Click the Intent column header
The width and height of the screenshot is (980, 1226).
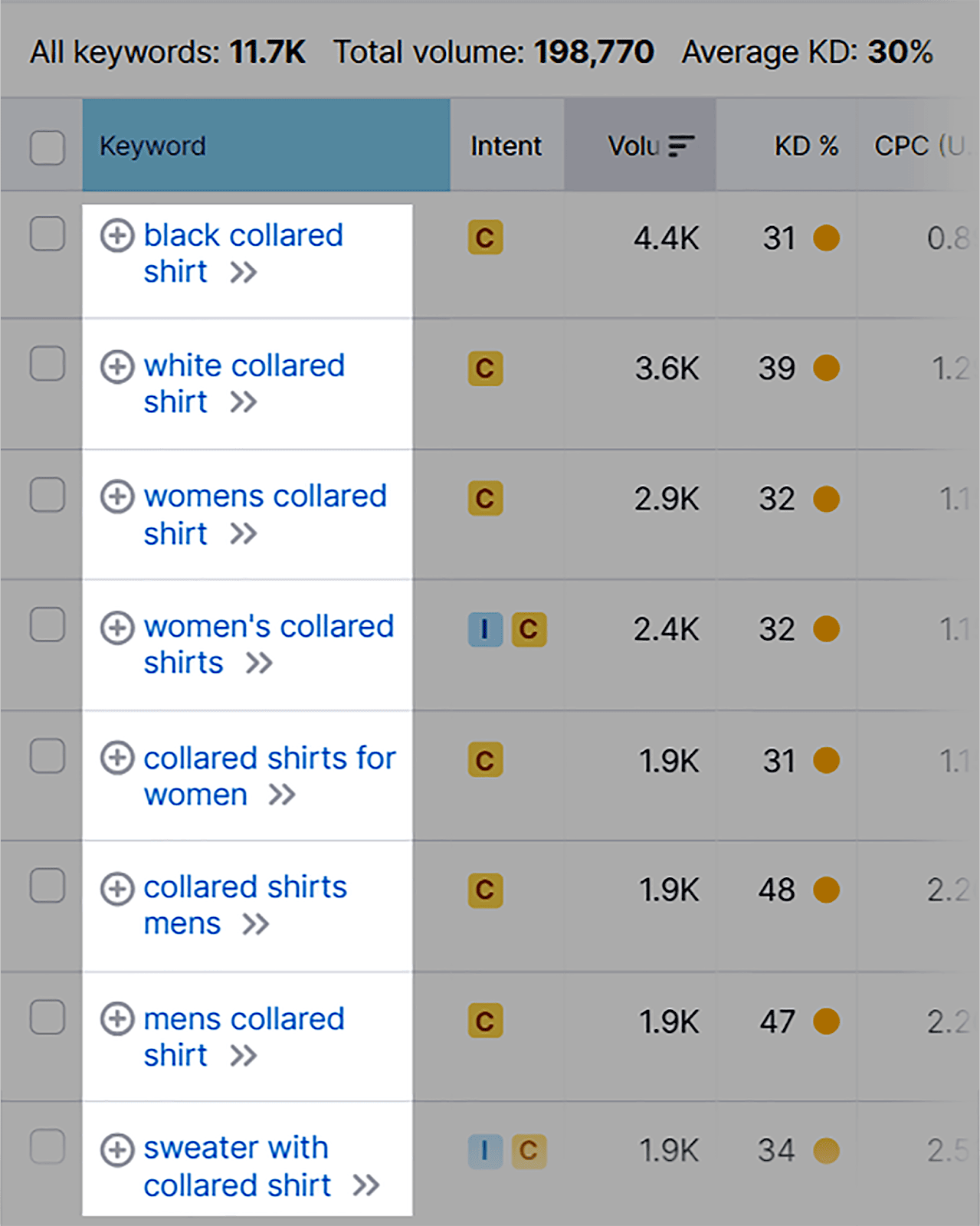click(506, 146)
